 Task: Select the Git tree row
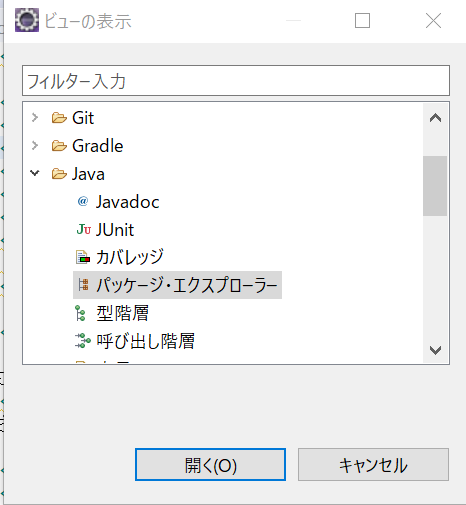click(x=83, y=118)
